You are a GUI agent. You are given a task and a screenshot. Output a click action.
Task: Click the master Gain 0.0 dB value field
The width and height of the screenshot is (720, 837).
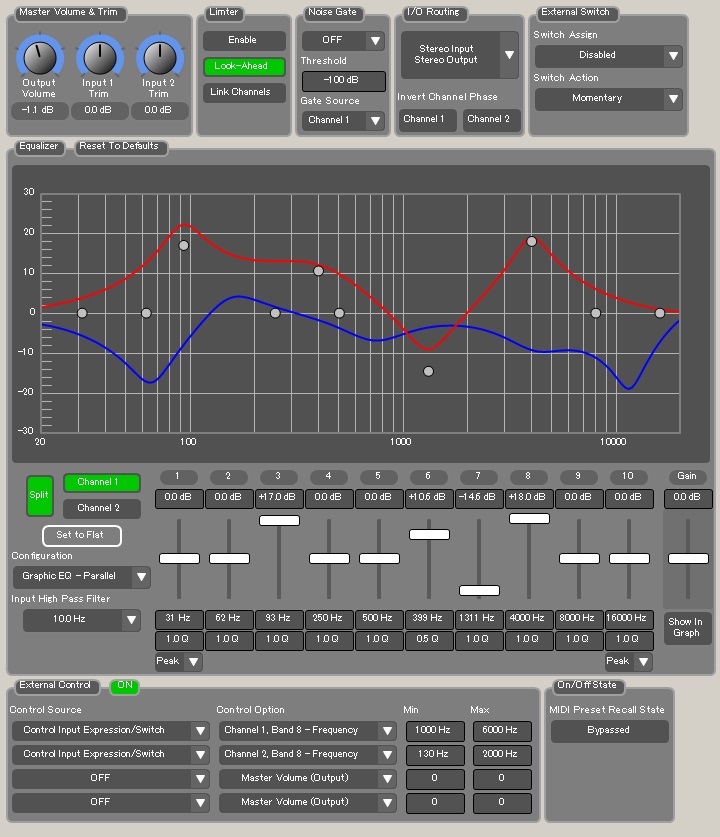tap(687, 498)
